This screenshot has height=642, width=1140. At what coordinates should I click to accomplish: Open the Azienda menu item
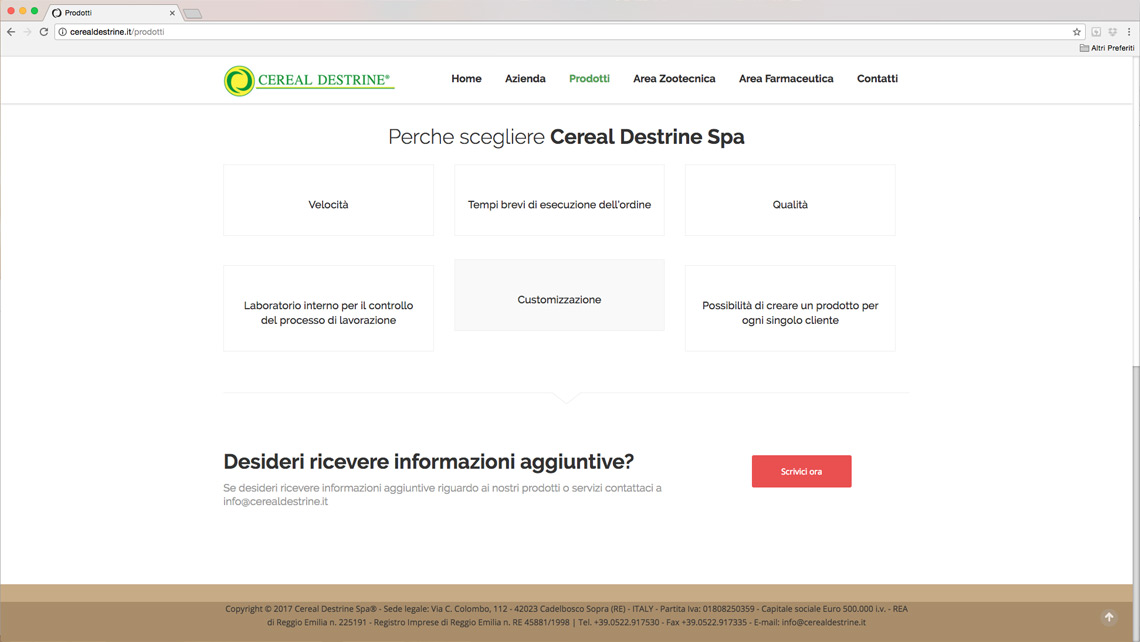[525, 79]
